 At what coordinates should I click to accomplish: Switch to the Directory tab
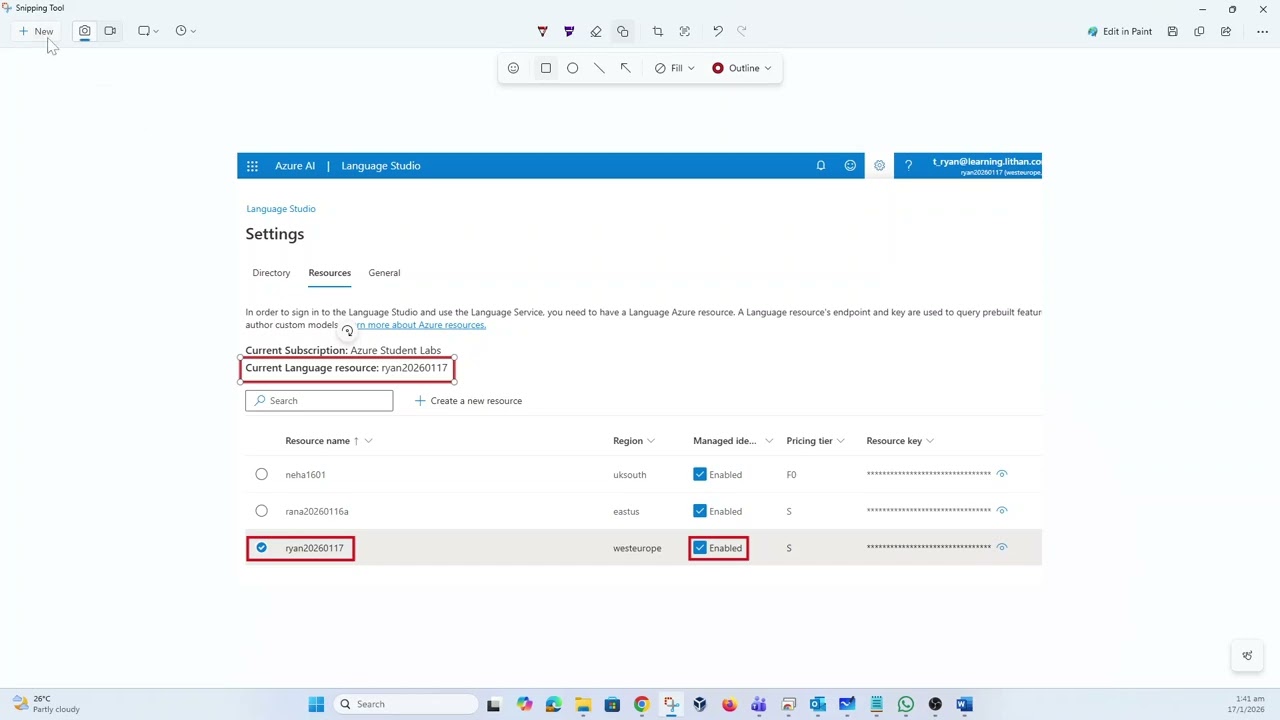271,273
